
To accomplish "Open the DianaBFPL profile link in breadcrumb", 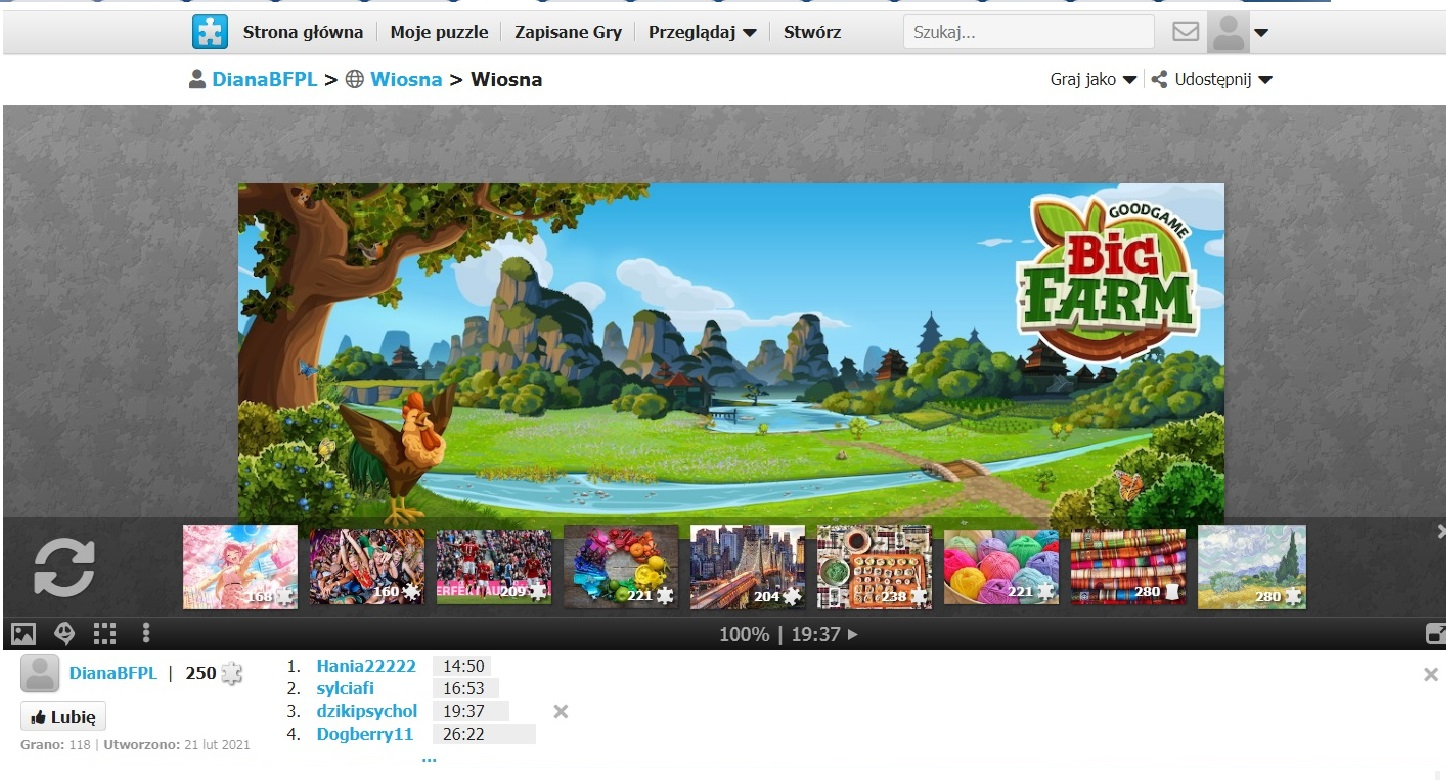I will coord(264,79).
